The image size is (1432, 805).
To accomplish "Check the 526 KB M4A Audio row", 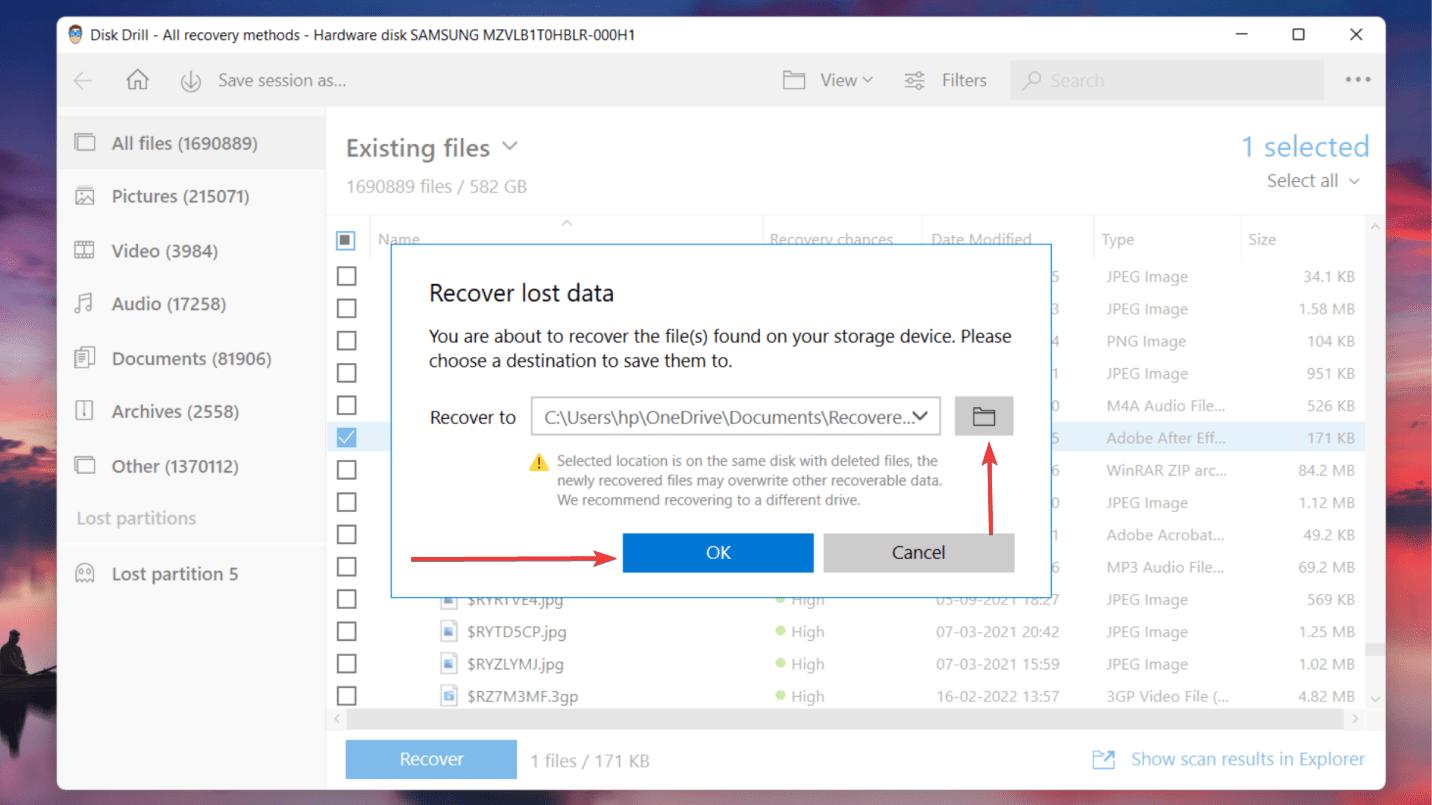I will pos(346,405).
